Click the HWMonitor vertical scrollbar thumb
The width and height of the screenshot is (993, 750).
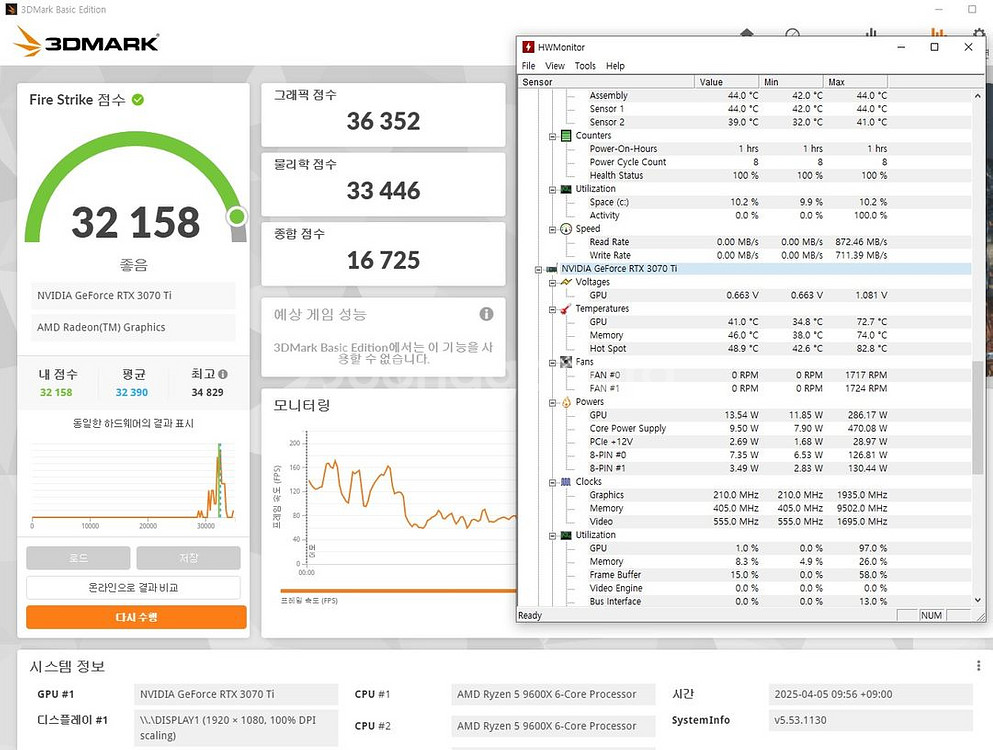click(978, 418)
